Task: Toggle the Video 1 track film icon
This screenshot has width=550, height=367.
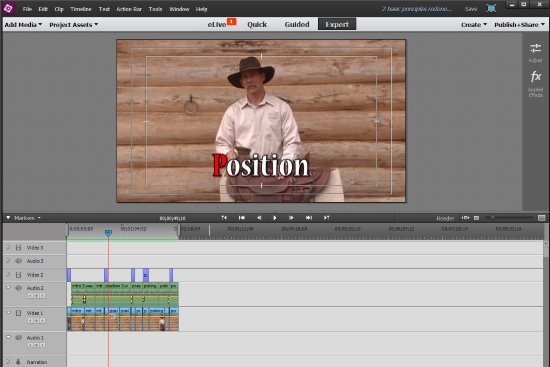Action: pyautogui.click(x=18, y=313)
